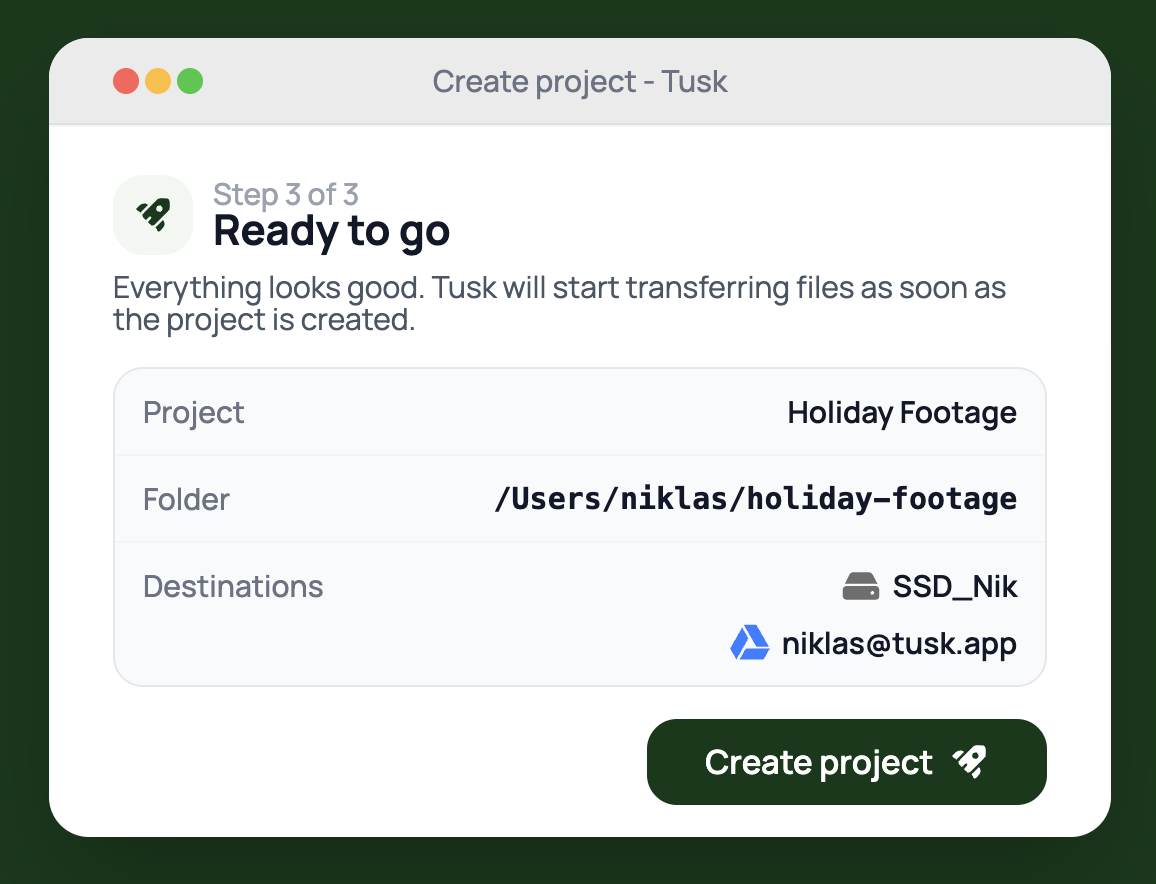Click the Ready to go heading

point(331,232)
